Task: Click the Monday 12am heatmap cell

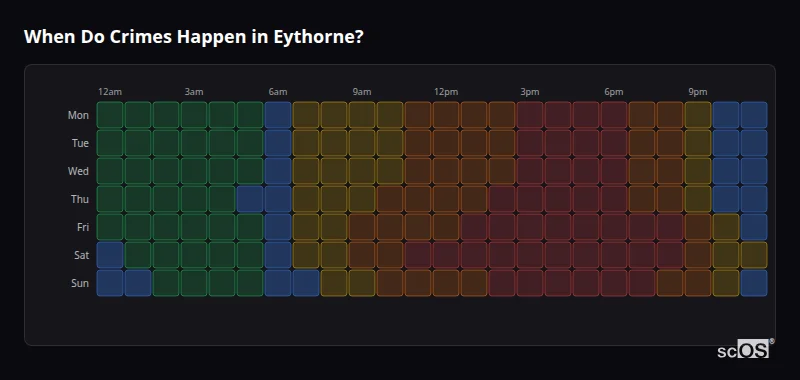Action: point(110,115)
